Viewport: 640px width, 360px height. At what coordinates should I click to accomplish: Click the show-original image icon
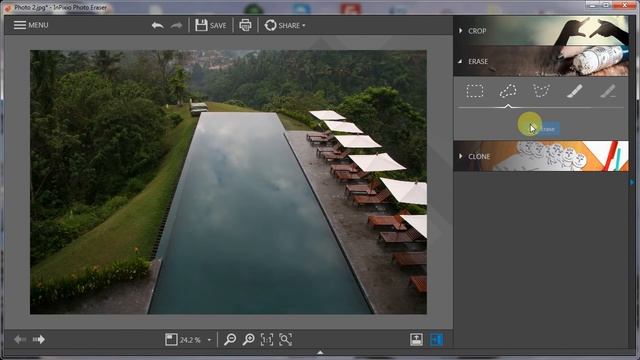click(416, 340)
